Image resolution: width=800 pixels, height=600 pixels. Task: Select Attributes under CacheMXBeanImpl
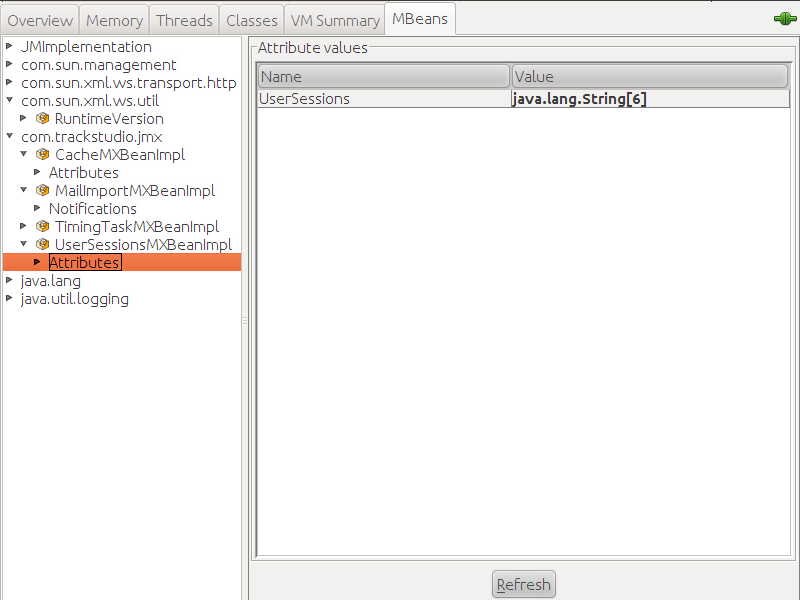pos(83,173)
